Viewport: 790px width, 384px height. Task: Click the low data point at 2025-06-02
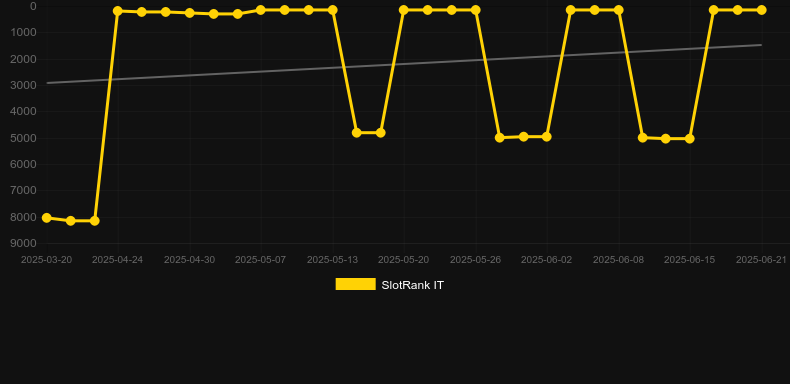547,137
